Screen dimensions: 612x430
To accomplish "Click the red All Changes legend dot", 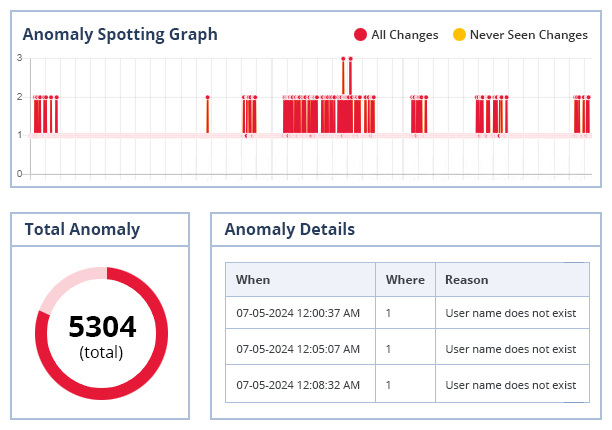I will point(361,35).
